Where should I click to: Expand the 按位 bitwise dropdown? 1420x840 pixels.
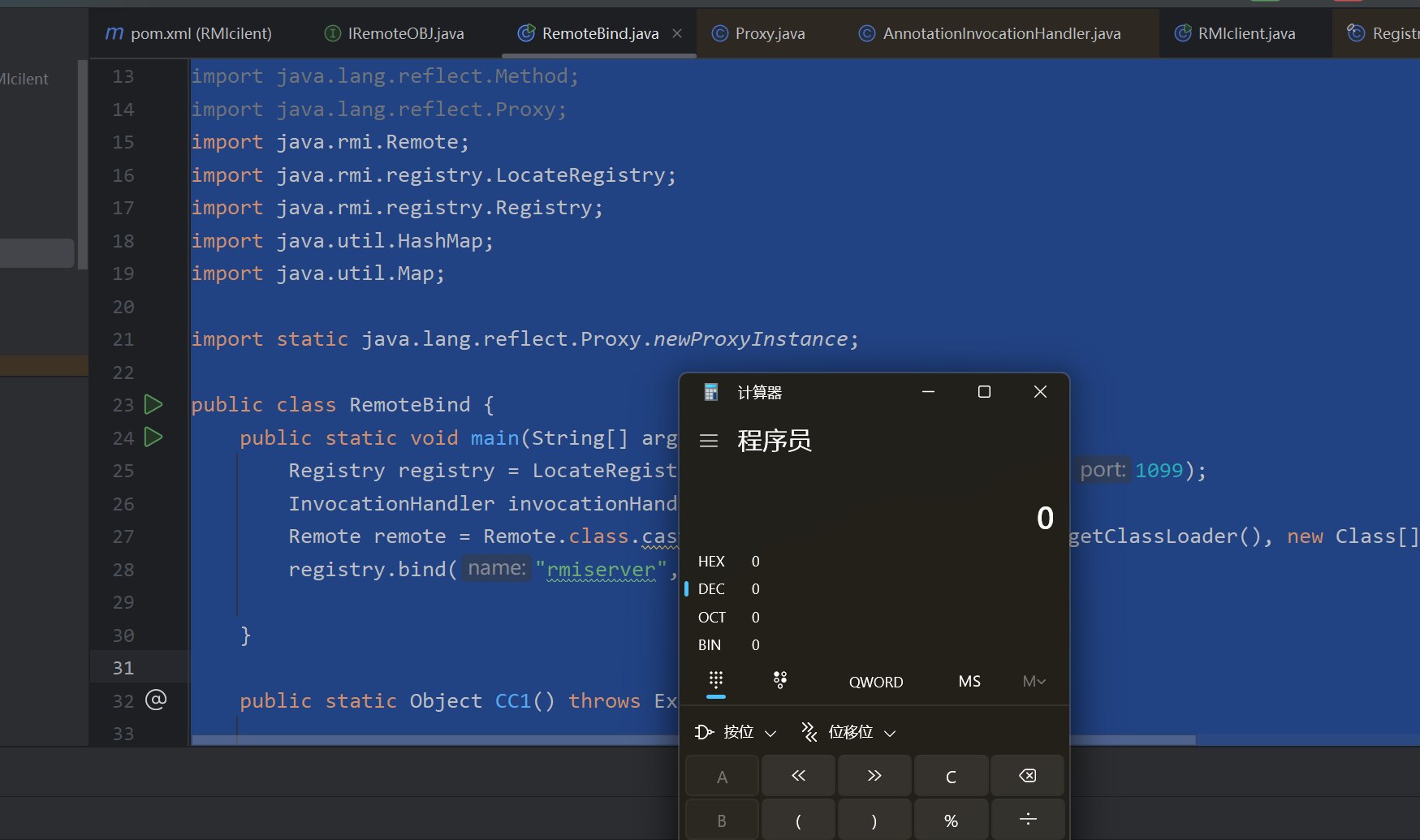(736, 732)
